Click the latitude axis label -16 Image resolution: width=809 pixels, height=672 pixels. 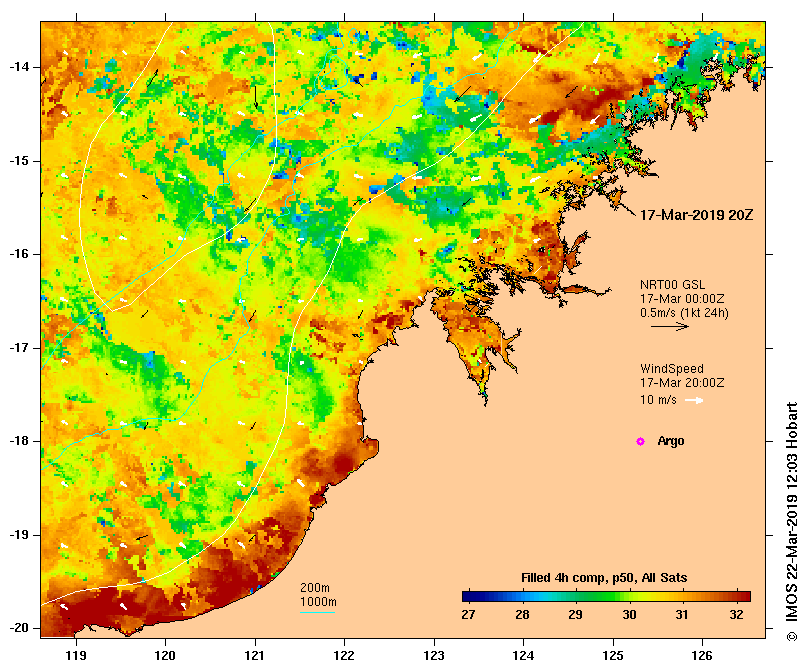pos(19,254)
